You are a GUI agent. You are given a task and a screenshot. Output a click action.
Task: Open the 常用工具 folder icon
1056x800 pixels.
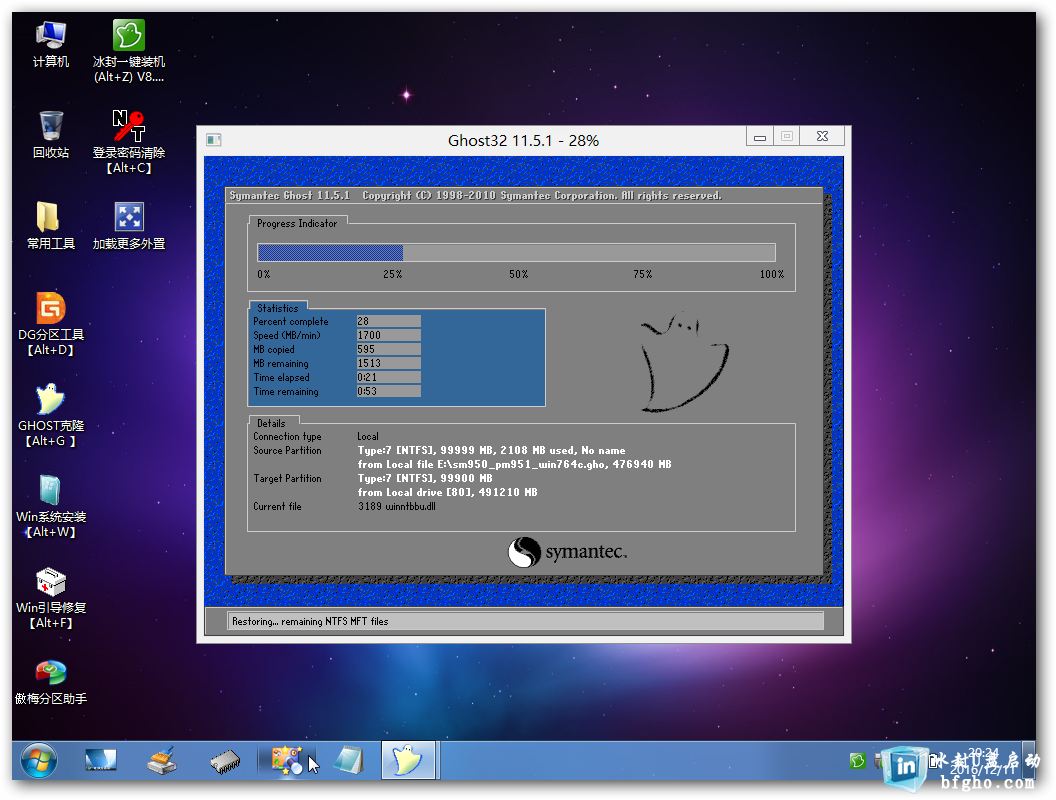pos(51,226)
